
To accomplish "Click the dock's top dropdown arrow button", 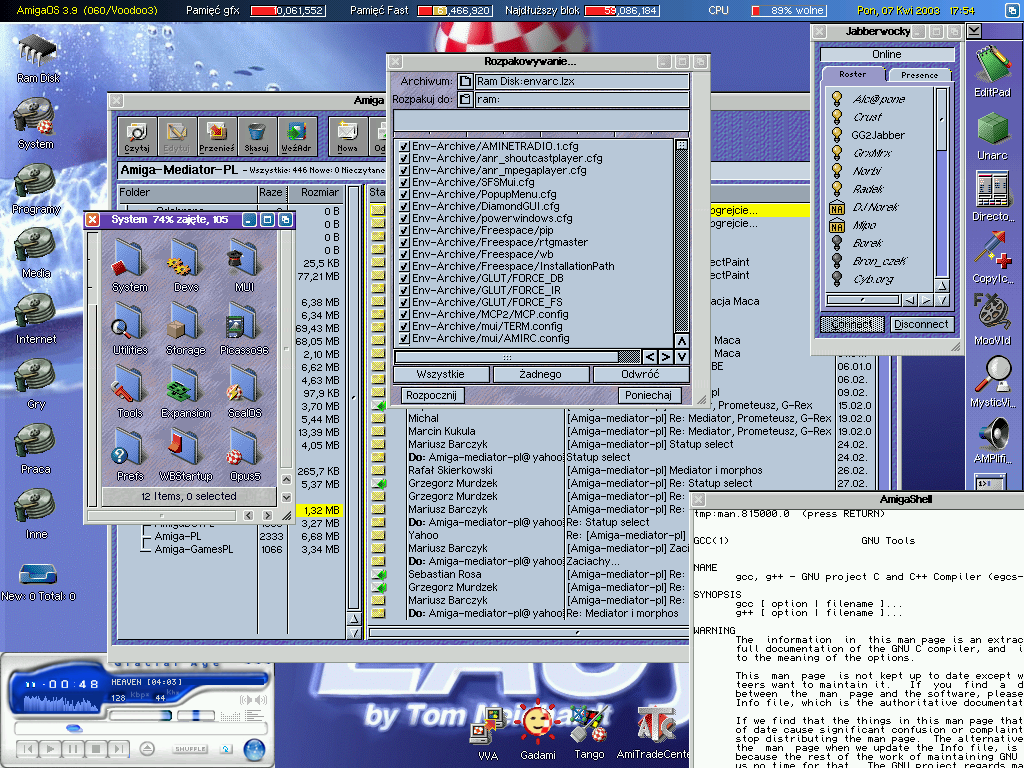I will click(x=974, y=31).
